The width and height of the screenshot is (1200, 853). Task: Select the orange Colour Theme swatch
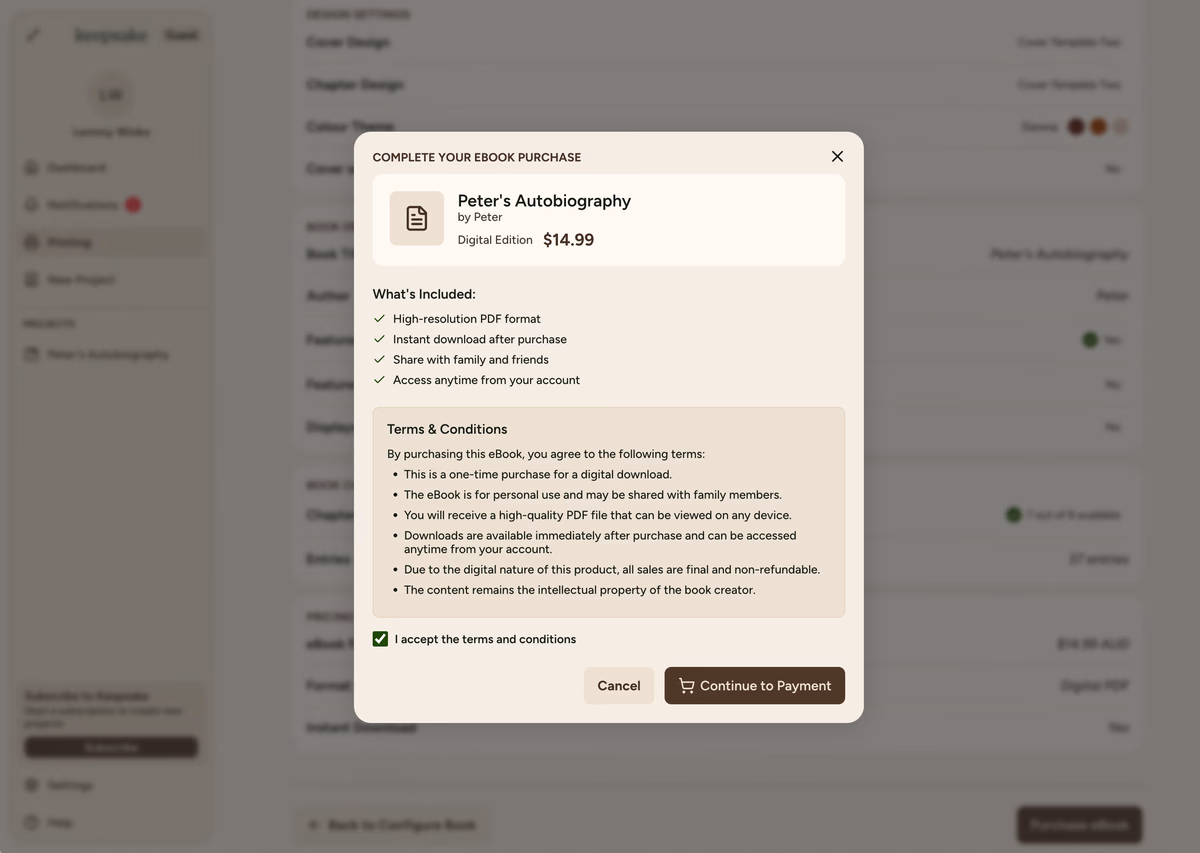click(x=1098, y=127)
